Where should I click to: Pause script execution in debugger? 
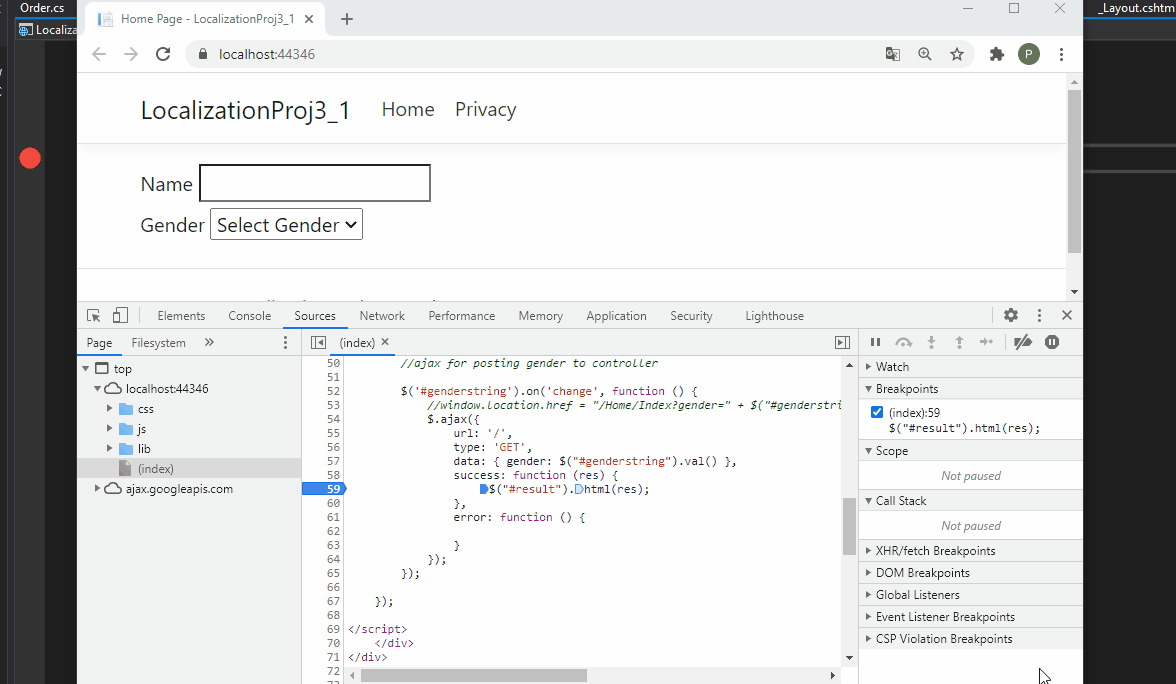pos(875,342)
